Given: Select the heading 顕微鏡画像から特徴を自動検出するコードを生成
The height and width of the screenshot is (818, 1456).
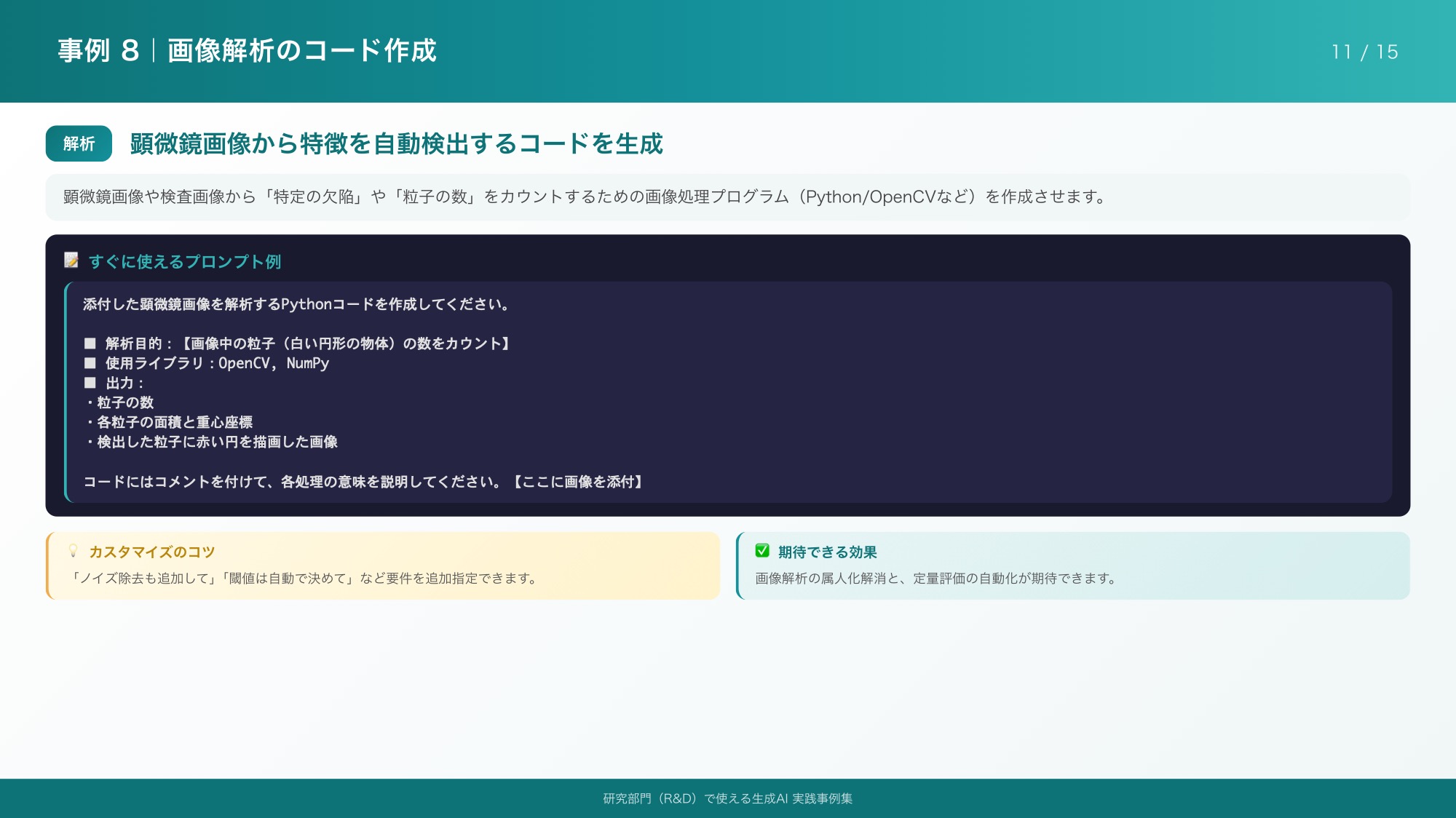Looking at the screenshot, I should 396,143.
